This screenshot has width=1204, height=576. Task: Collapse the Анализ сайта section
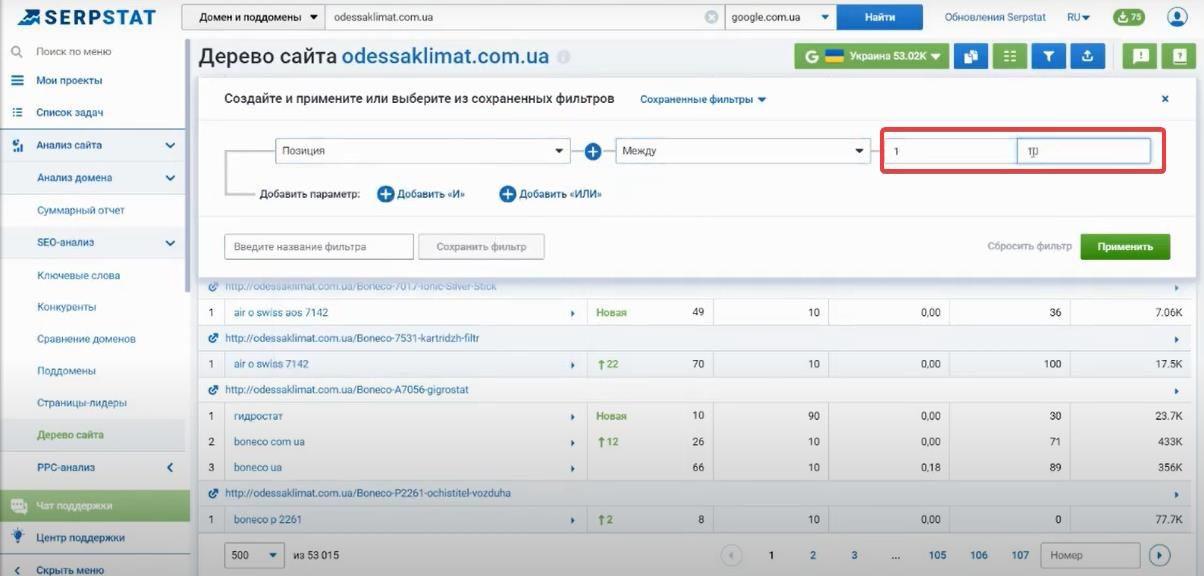170,145
